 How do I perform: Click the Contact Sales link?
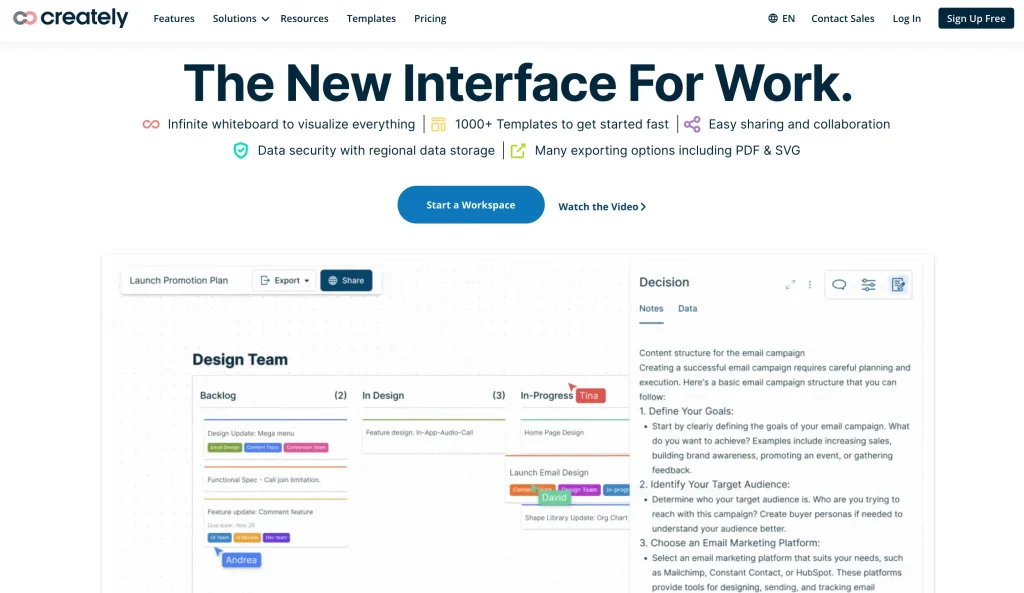842,18
